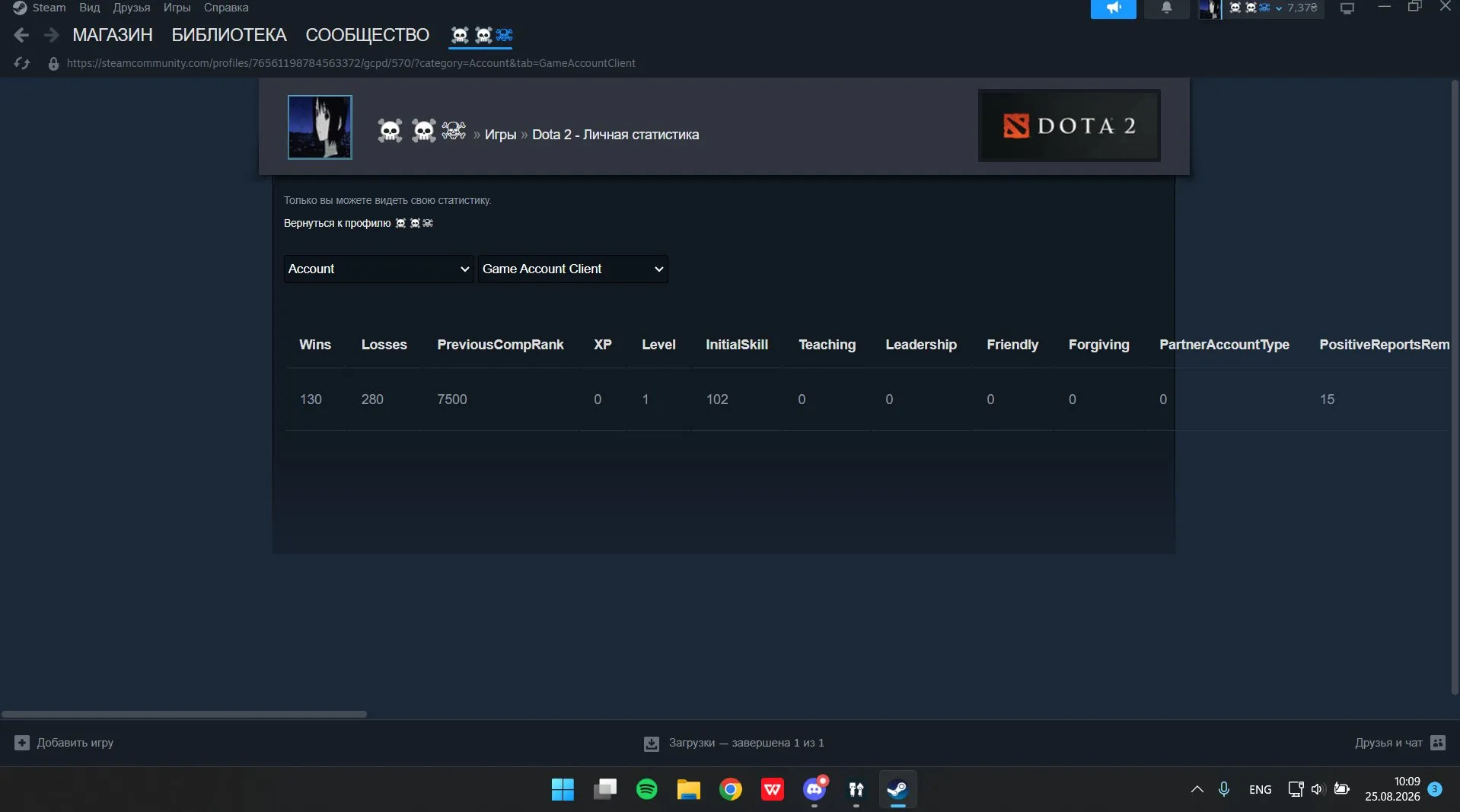Open the skull-named profile tab

[481, 35]
